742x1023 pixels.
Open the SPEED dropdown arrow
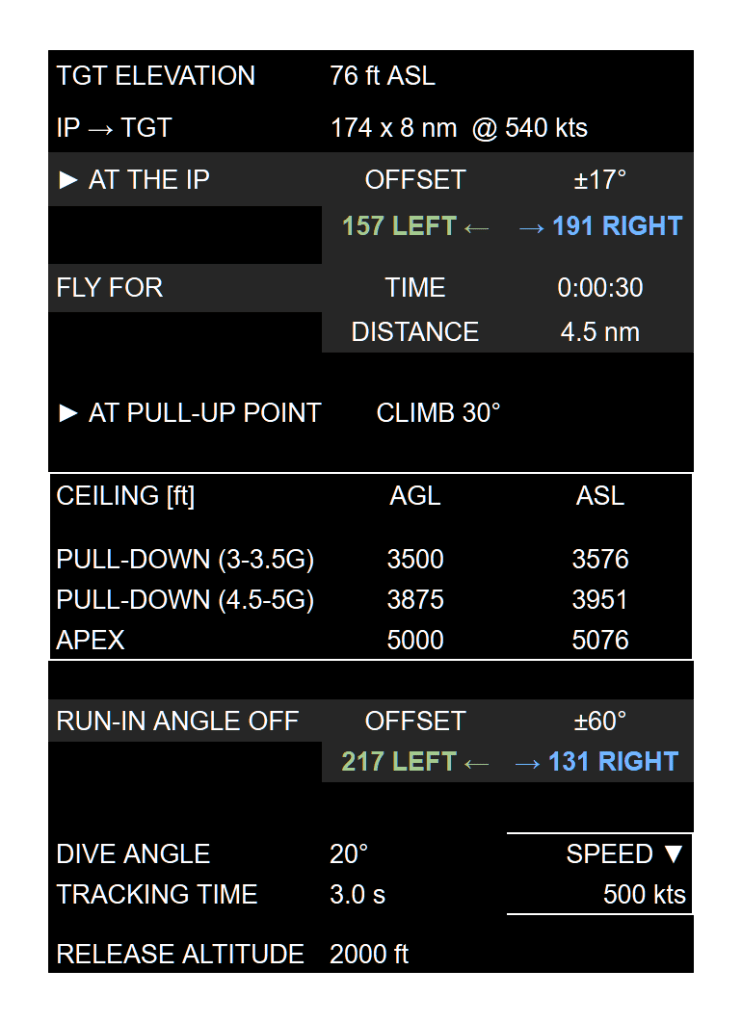pyautogui.click(x=673, y=854)
